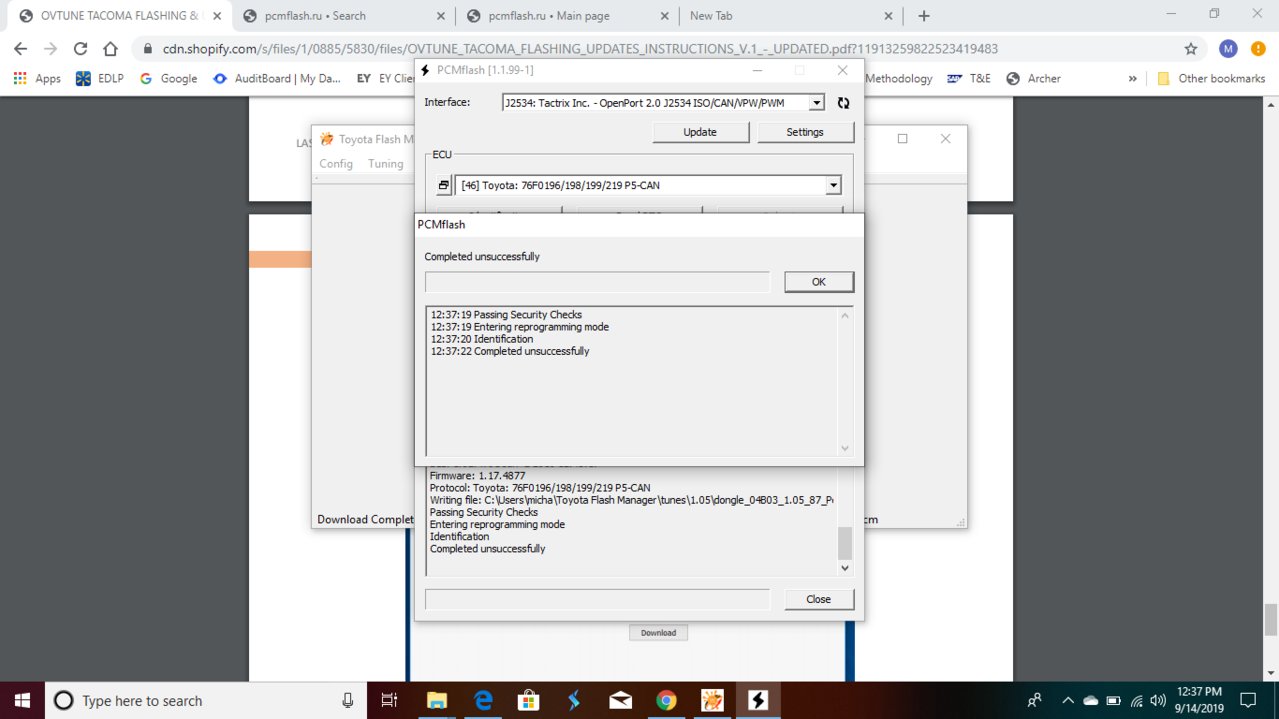Click the Close button in PCMflash
1279x719 pixels.
819,599
